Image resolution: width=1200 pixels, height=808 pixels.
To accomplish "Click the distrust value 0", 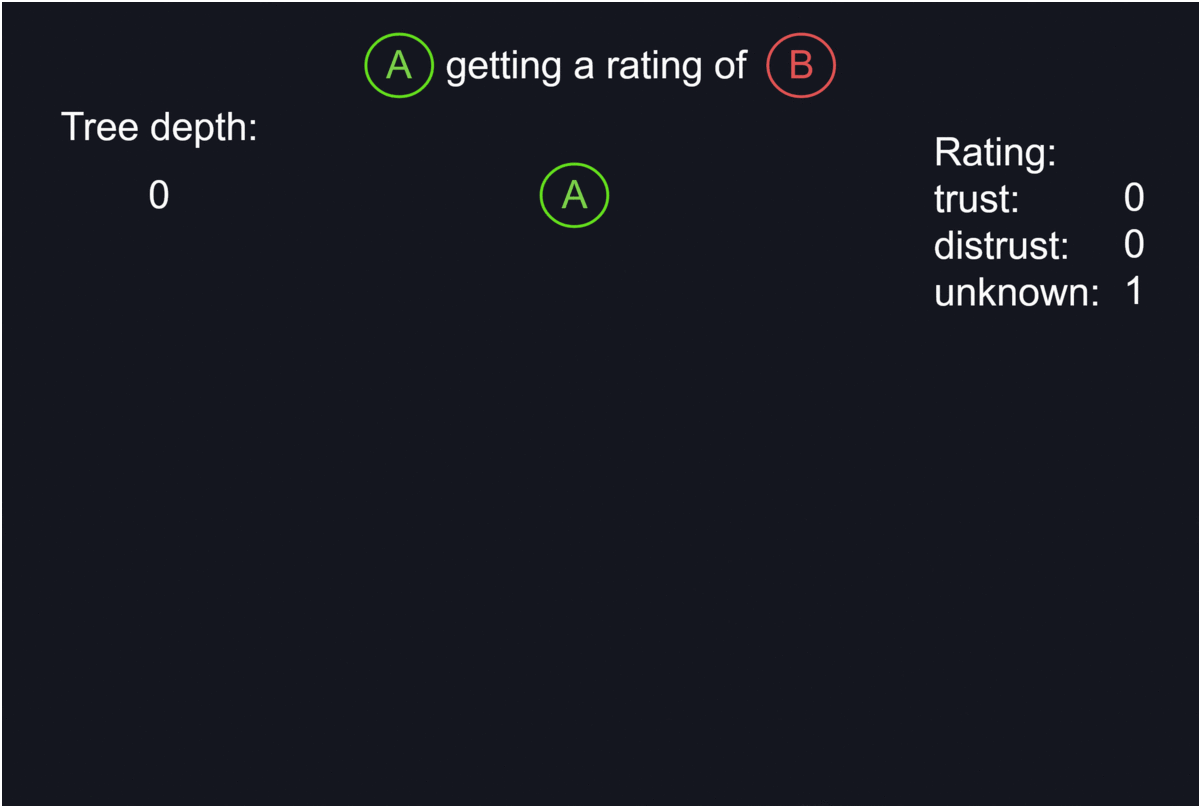I will [1133, 245].
